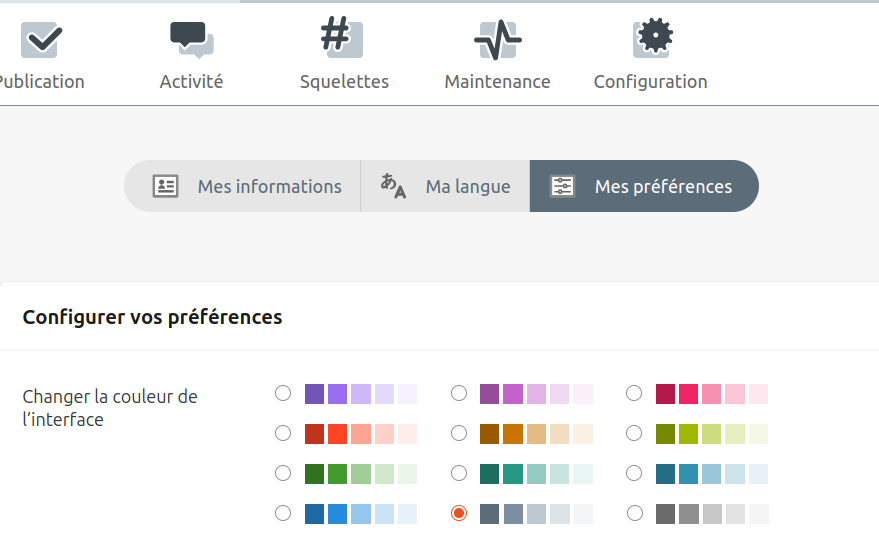Choose the olive green theme radio button
Viewport: 879px width, 544px height.
pos(634,433)
